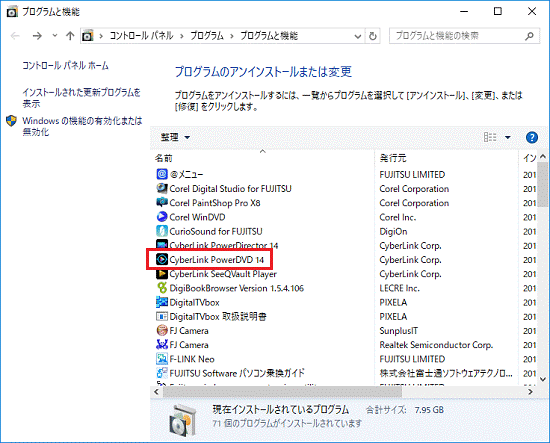The width and height of the screenshot is (550, 443).
Task: Click the refresh button beside address bar
Action: click(373, 36)
